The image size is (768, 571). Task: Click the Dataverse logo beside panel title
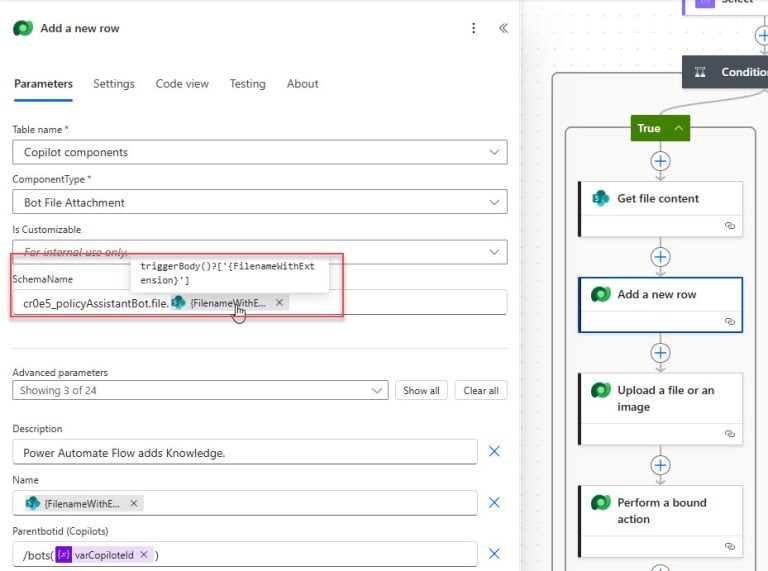tap(23, 28)
